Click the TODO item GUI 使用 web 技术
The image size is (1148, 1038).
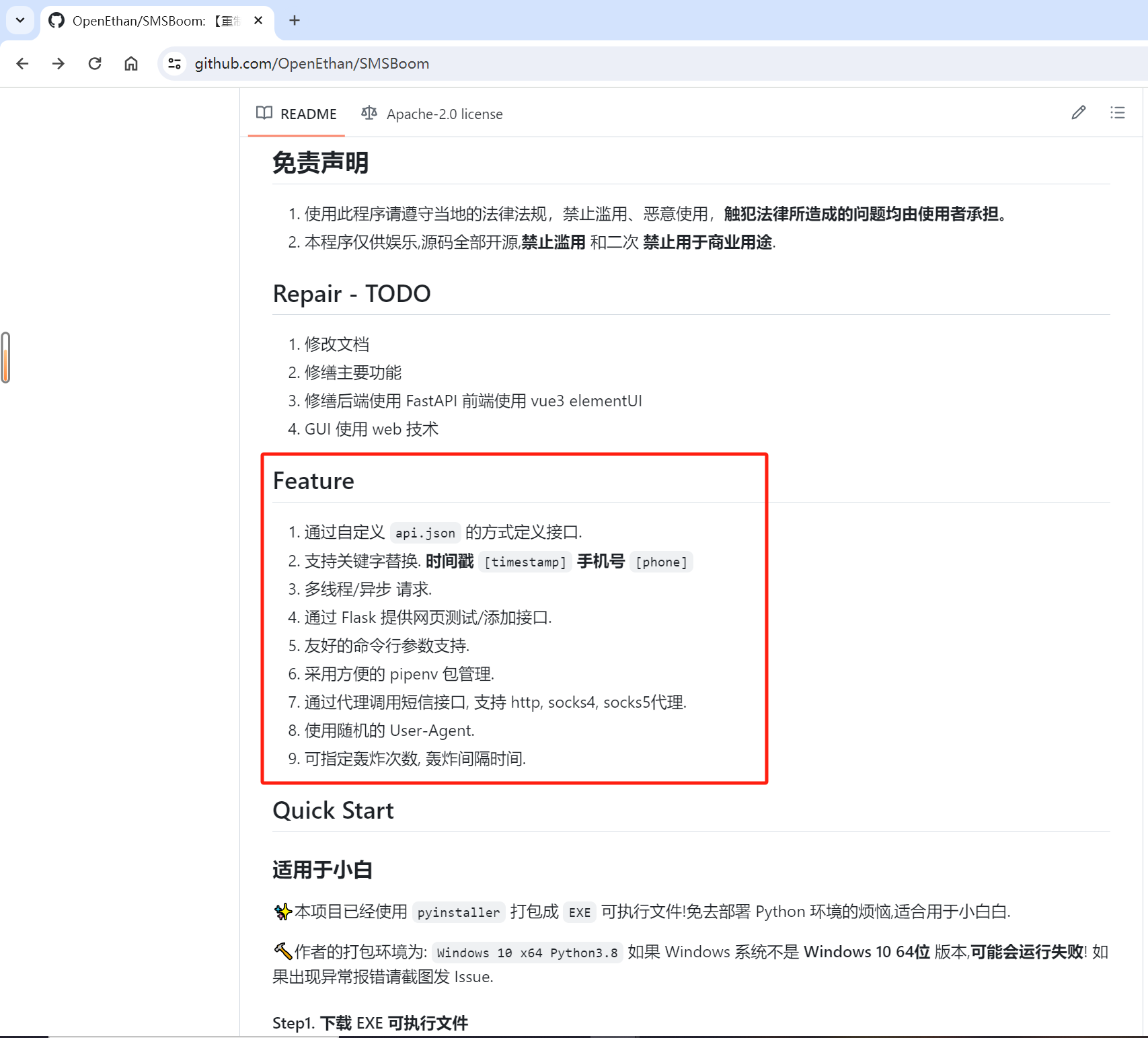pyautogui.click(x=371, y=429)
